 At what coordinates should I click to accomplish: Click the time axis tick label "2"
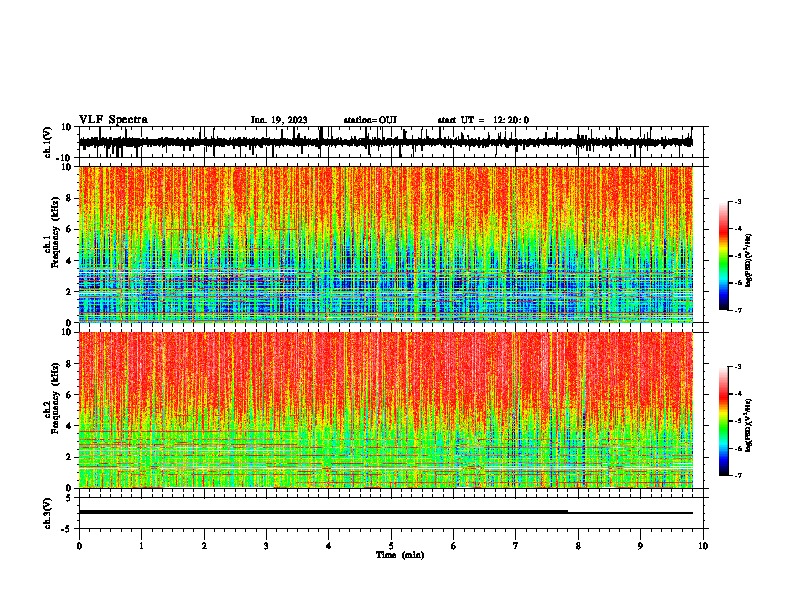204,546
